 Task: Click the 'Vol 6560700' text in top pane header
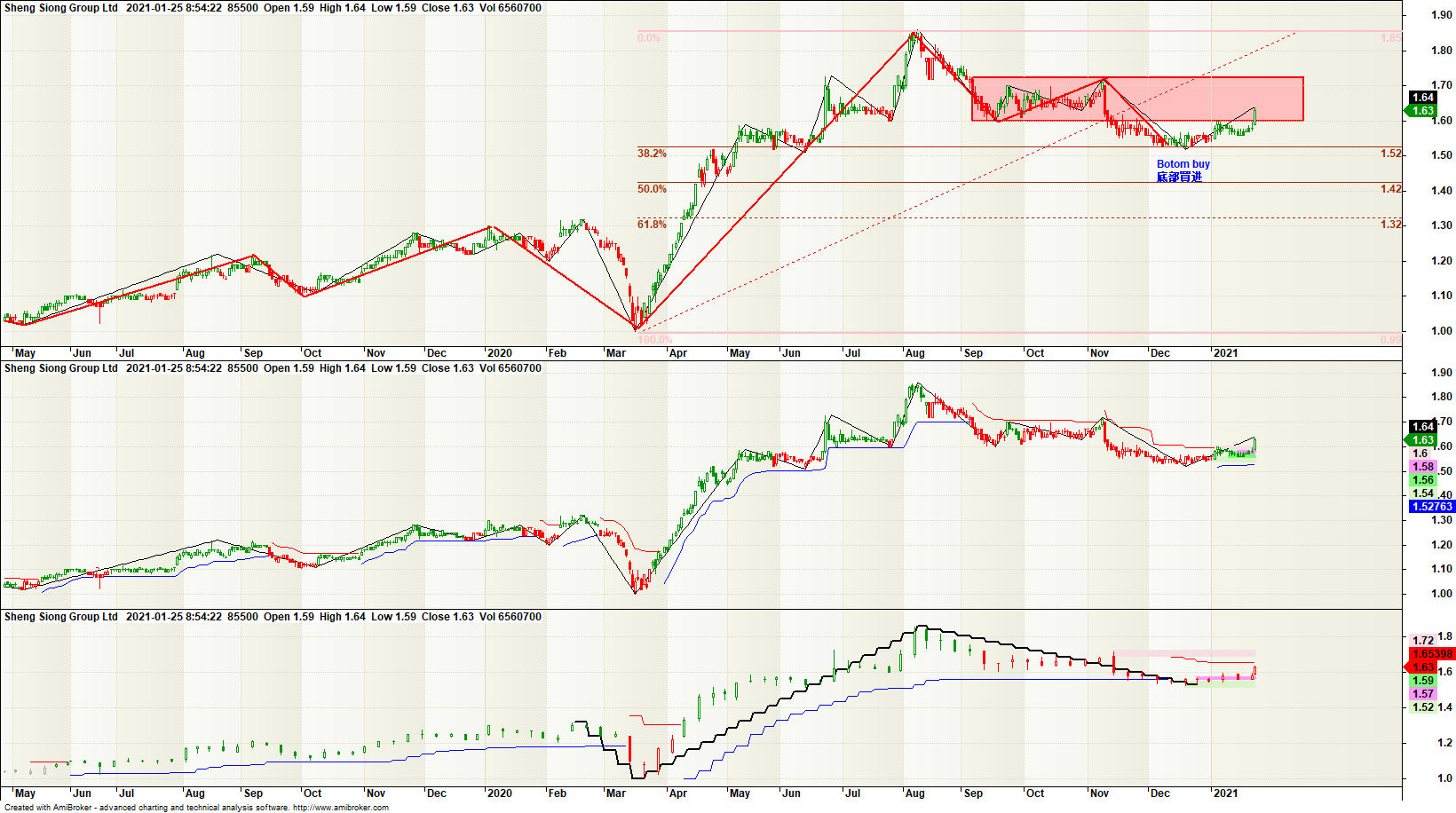(510, 8)
